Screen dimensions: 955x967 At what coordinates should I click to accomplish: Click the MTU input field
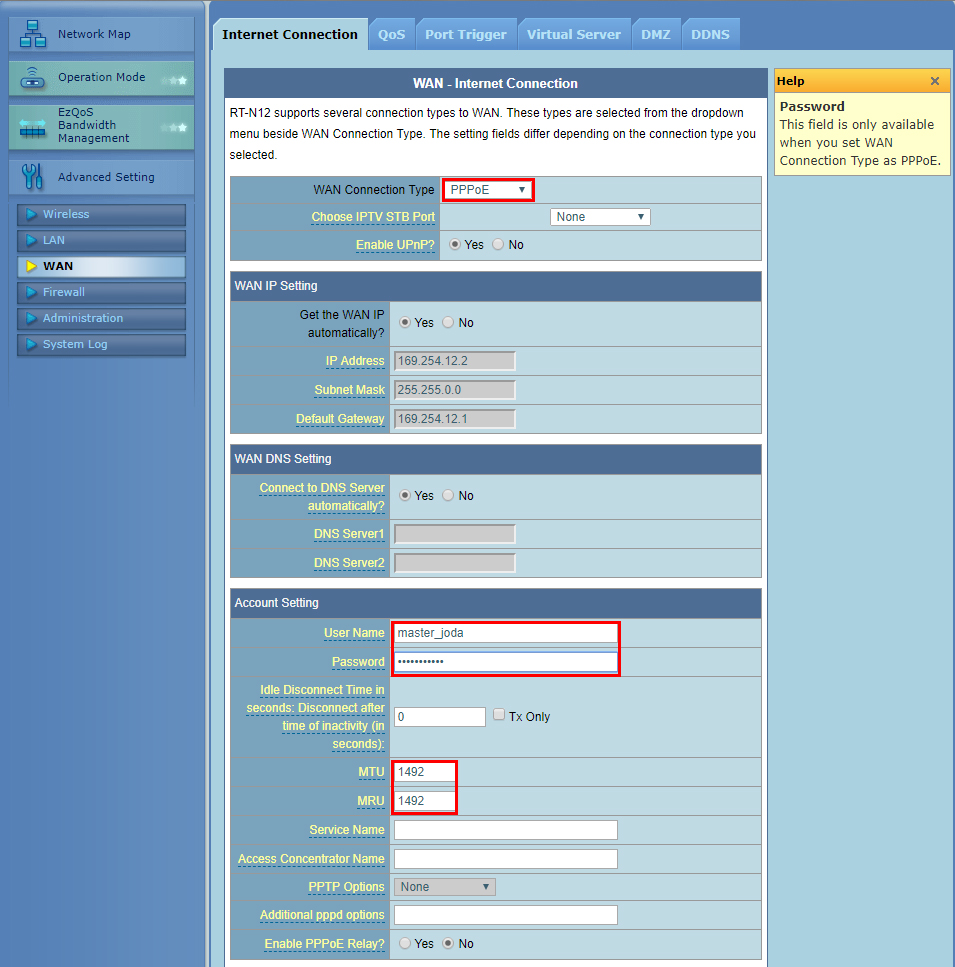(x=425, y=772)
